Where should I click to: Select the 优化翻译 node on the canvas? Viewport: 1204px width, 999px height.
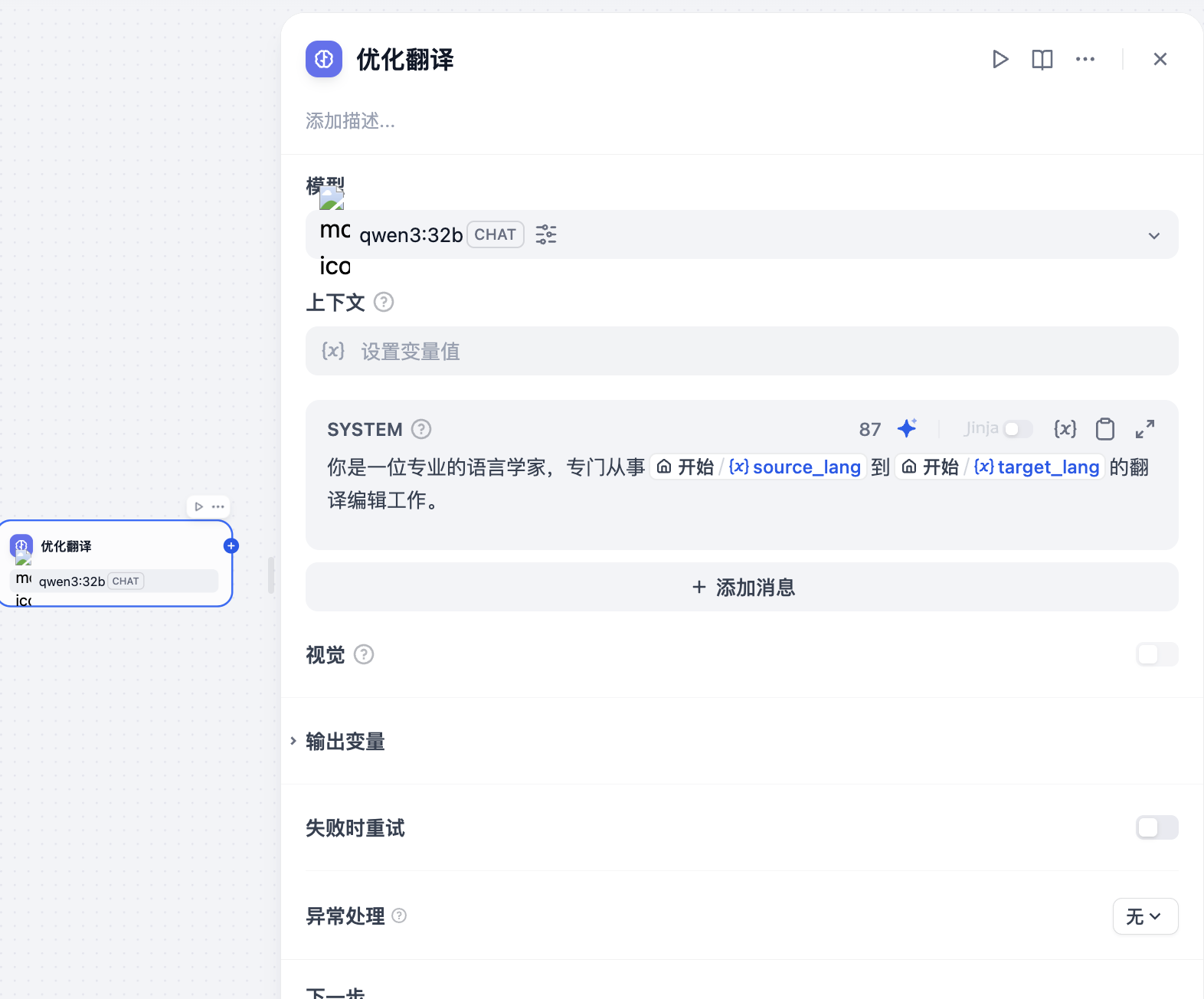coord(116,563)
